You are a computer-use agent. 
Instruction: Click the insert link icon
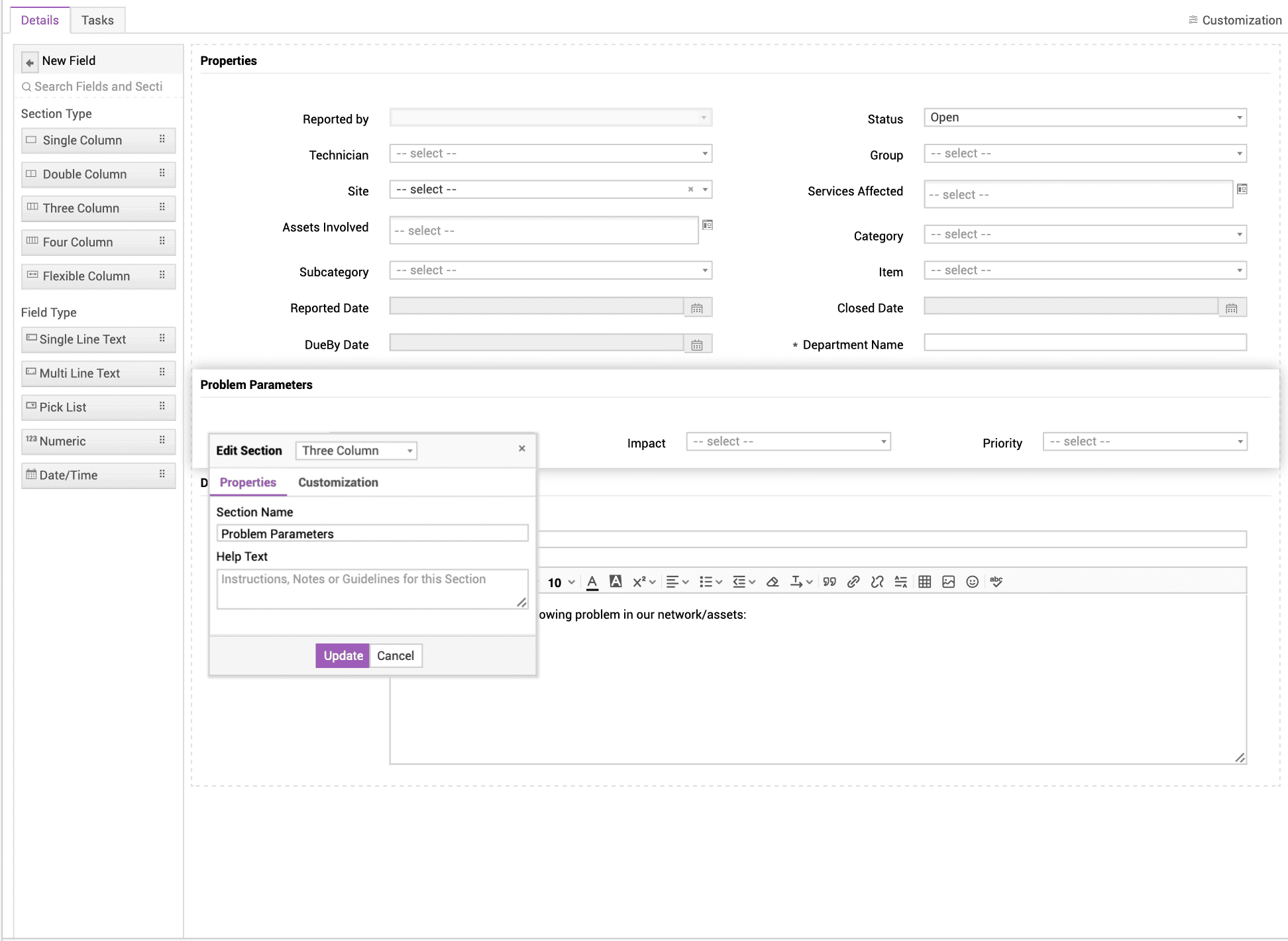coord(853,582)
